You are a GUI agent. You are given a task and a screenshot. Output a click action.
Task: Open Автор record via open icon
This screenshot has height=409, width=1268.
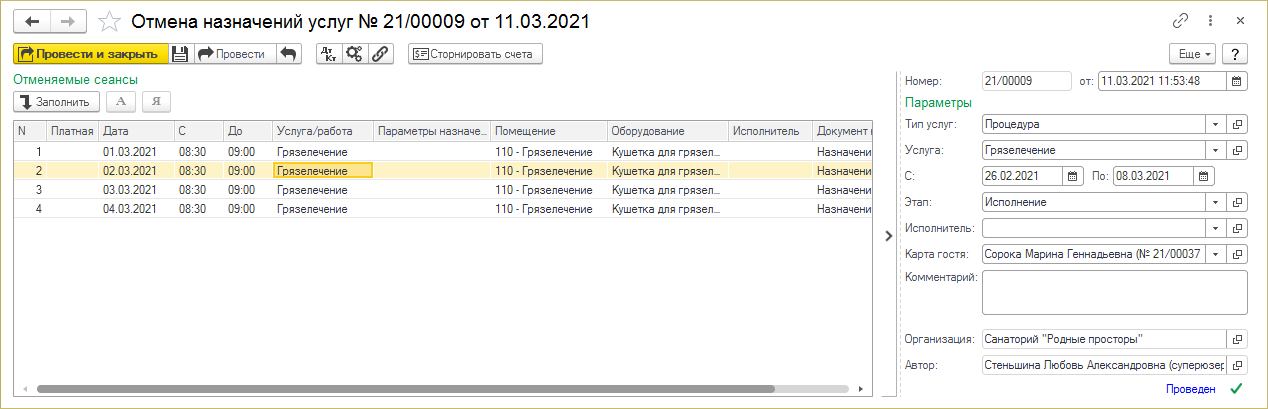tap(1237, 366)
